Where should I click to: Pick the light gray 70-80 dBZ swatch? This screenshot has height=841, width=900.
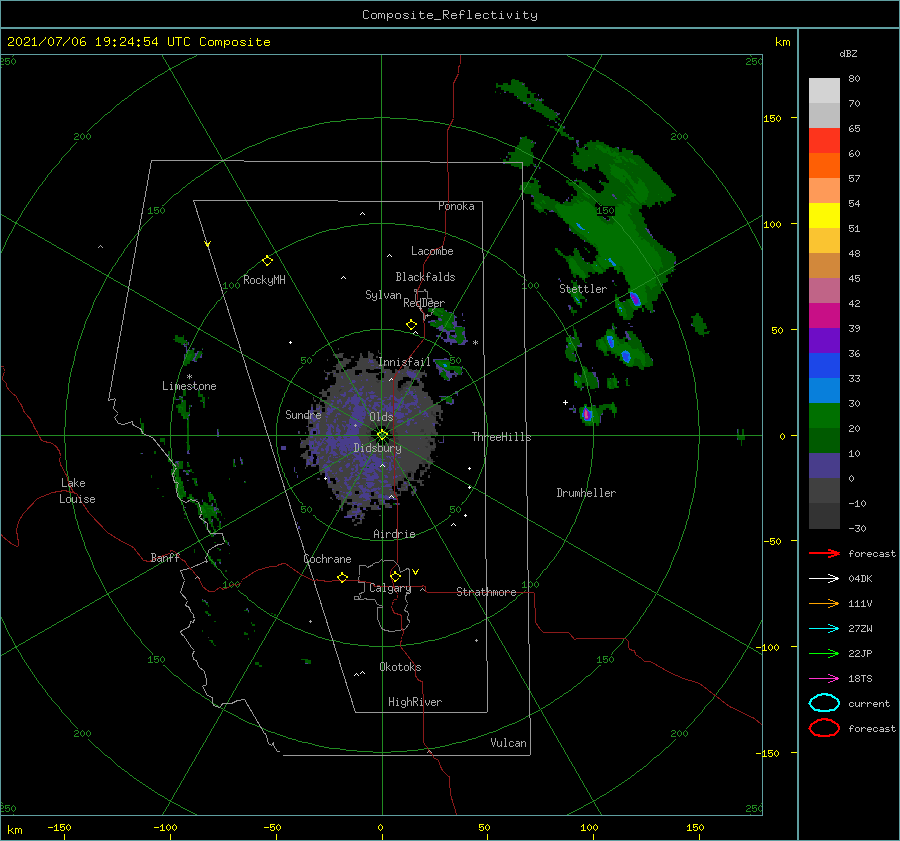click(824, 91)
